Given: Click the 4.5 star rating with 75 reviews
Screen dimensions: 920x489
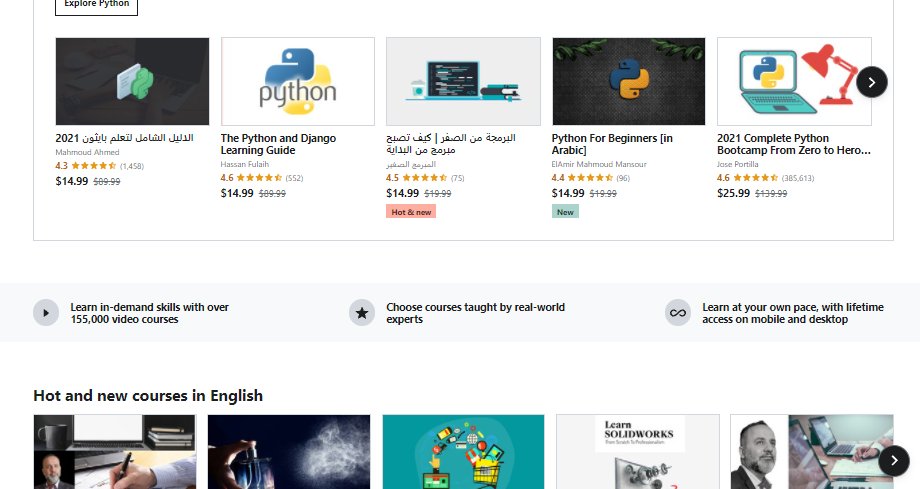Looking at the screenshot, I should tap(425, 178).
